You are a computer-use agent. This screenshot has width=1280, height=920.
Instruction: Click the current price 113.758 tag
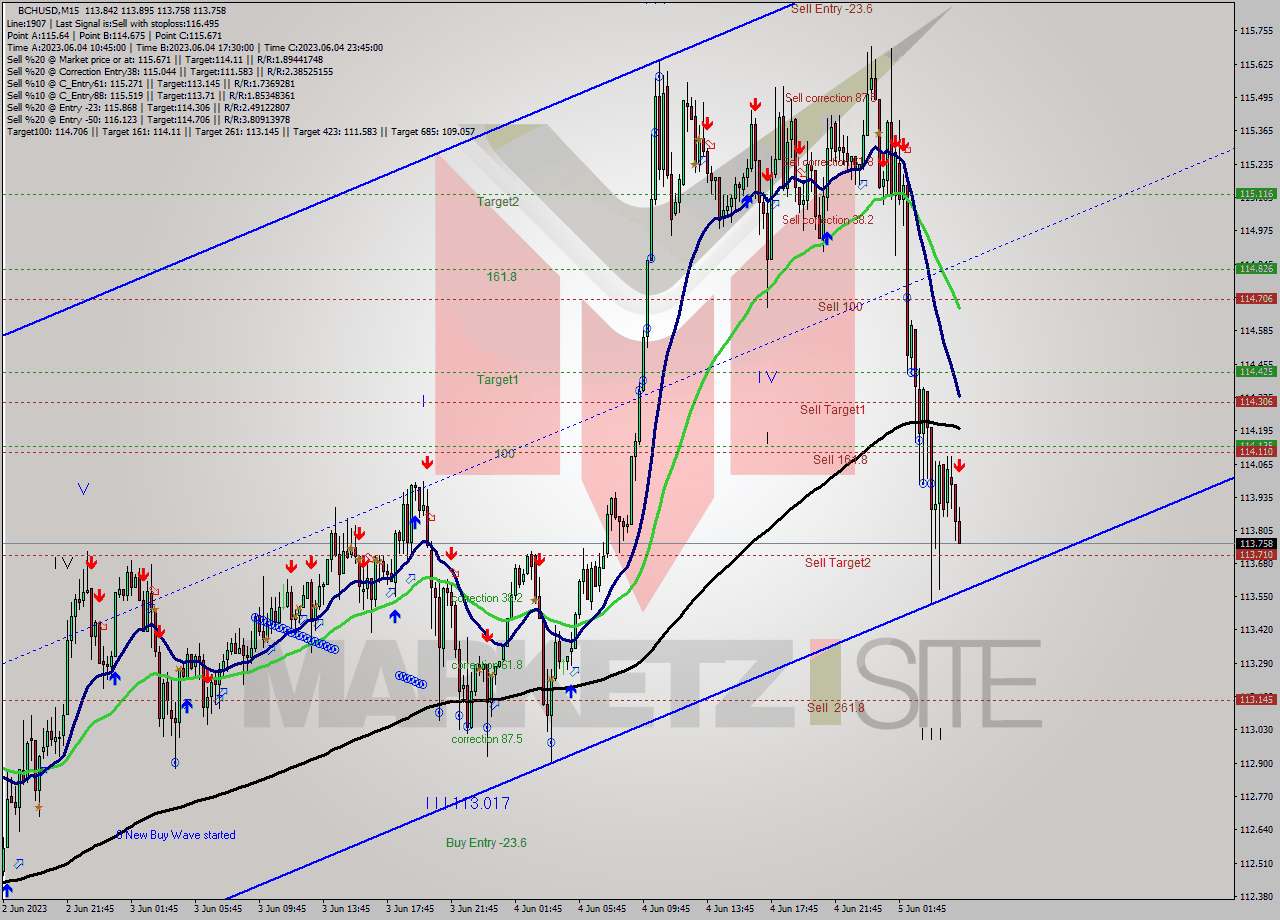coord(1256,544)
